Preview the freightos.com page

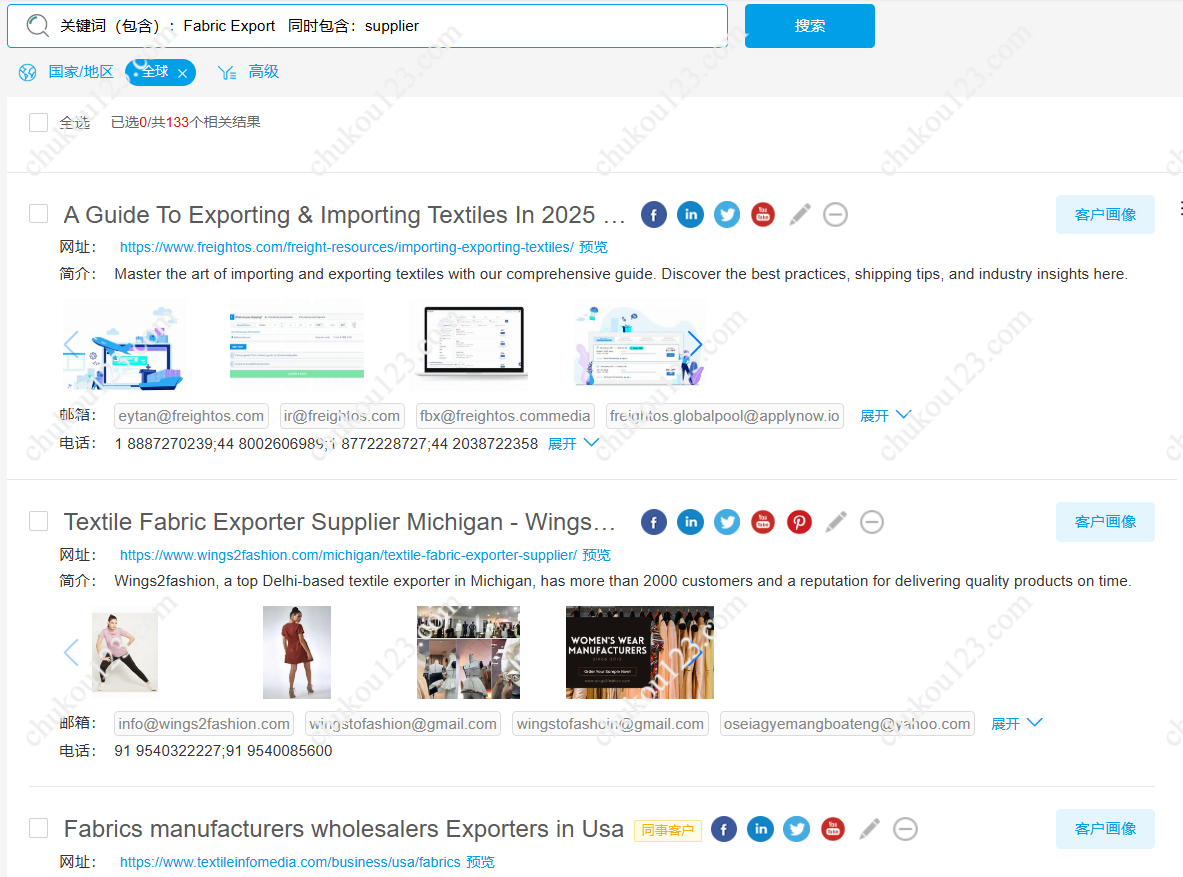tap(593, 248)
